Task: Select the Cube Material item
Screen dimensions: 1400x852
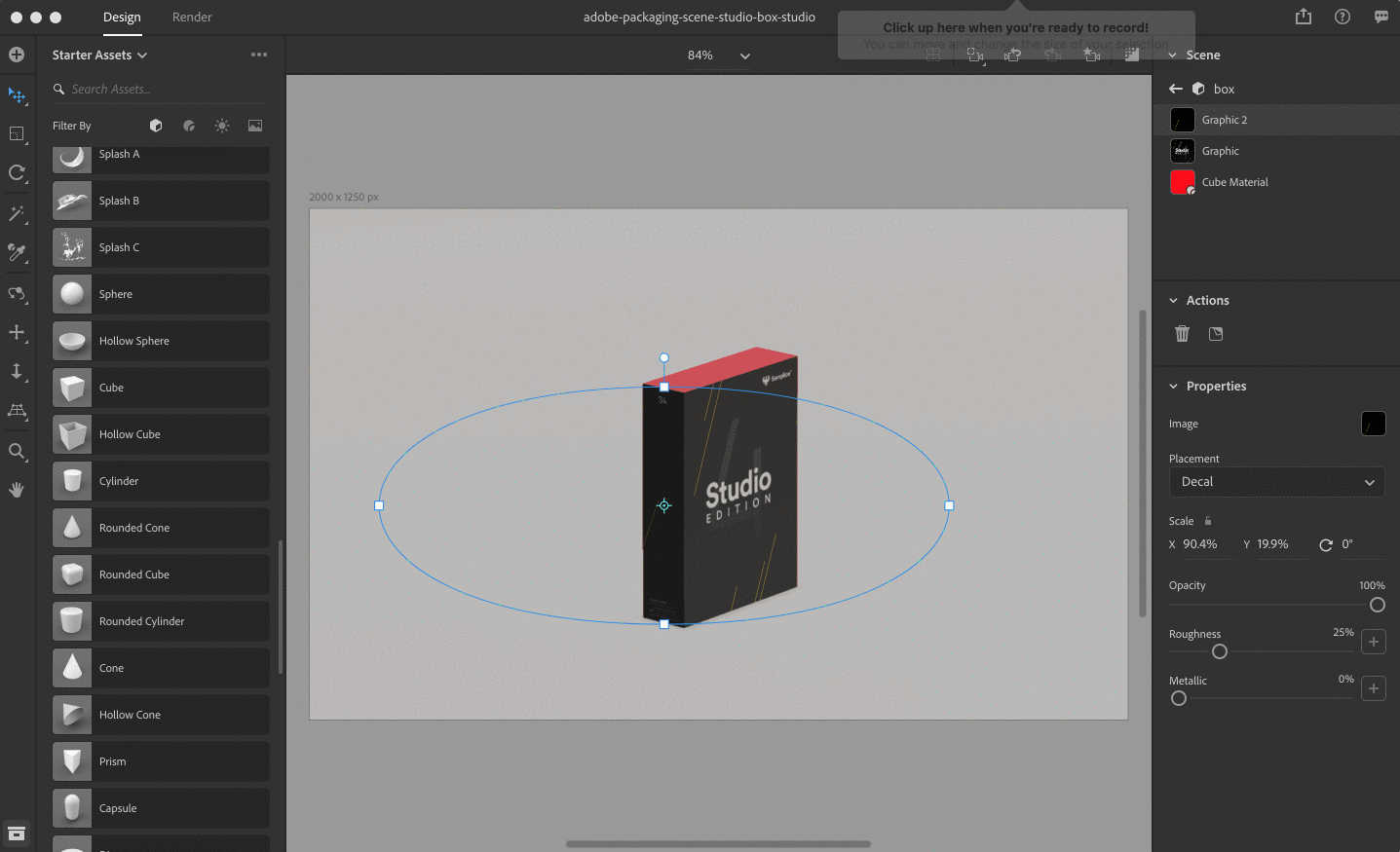Action: 1276,182
